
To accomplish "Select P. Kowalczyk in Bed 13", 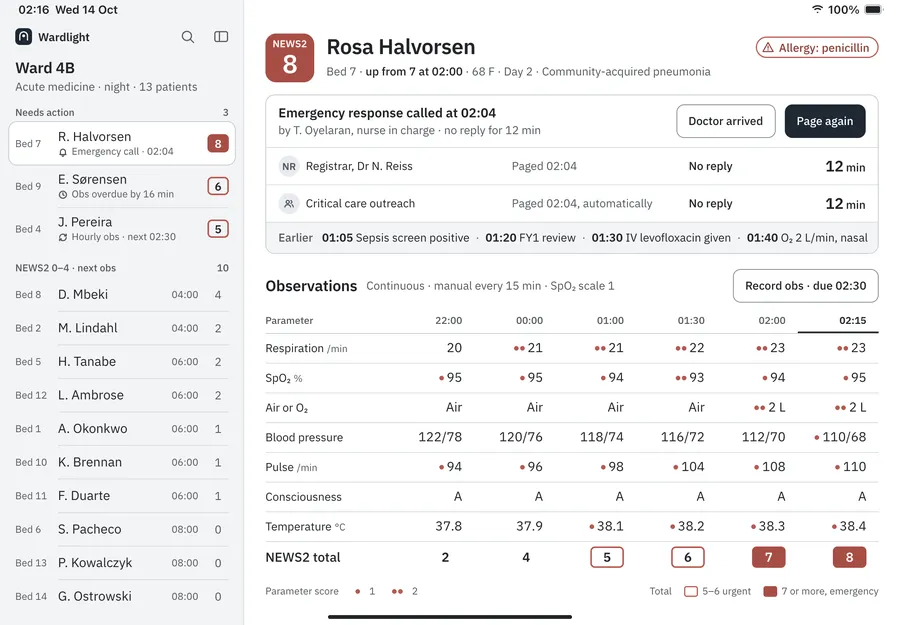I will (x=122, y=563).
